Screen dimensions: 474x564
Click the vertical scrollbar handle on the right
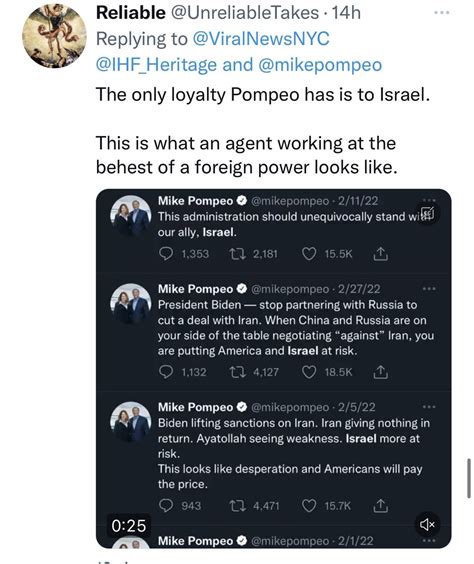469,478
